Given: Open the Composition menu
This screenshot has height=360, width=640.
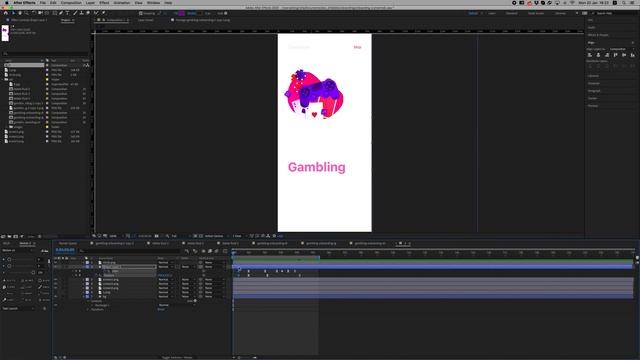Looking at the screenshot, I should click(x=71, y=2).
